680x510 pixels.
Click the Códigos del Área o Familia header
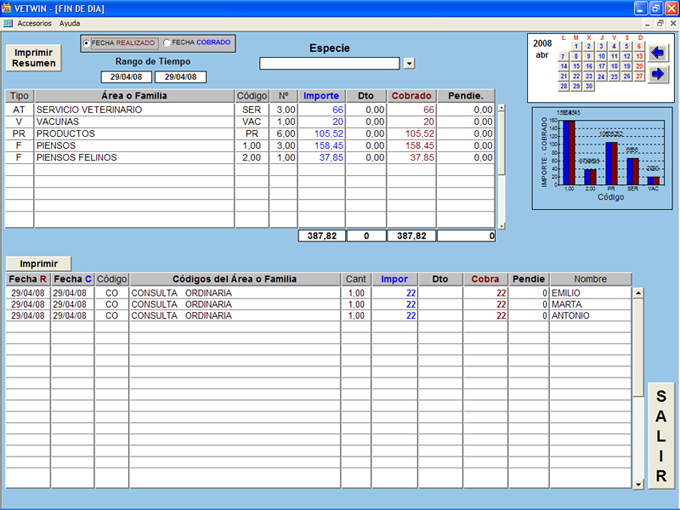click(x=235, y=279)
